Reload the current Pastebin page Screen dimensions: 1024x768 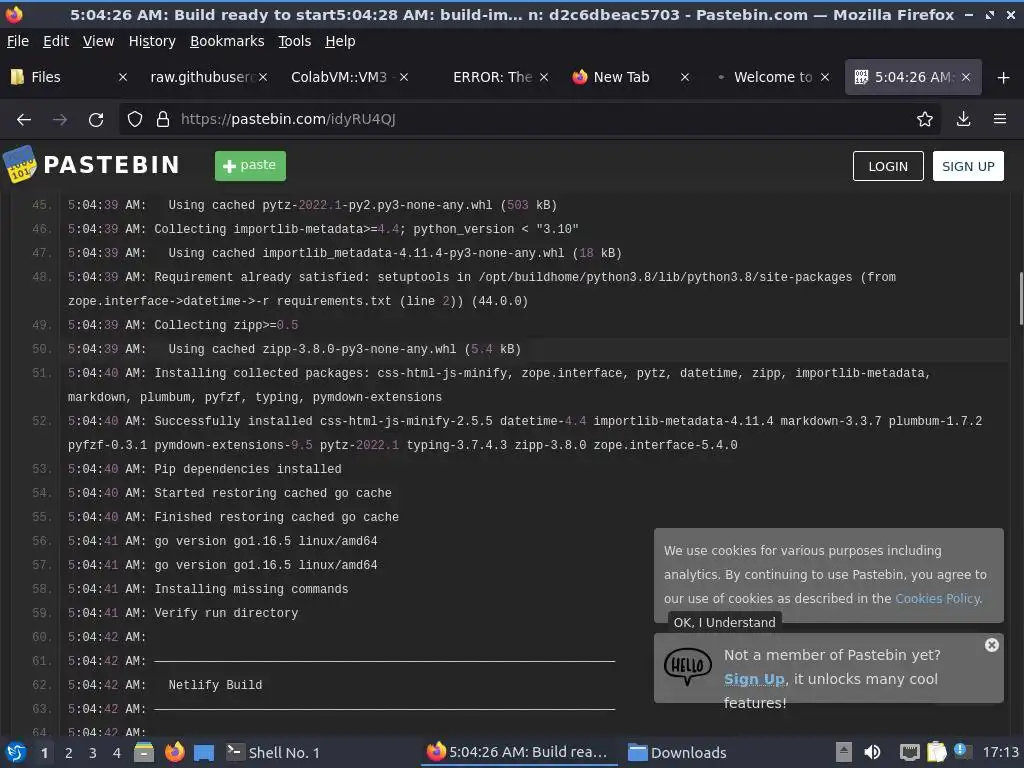point(96,120)
